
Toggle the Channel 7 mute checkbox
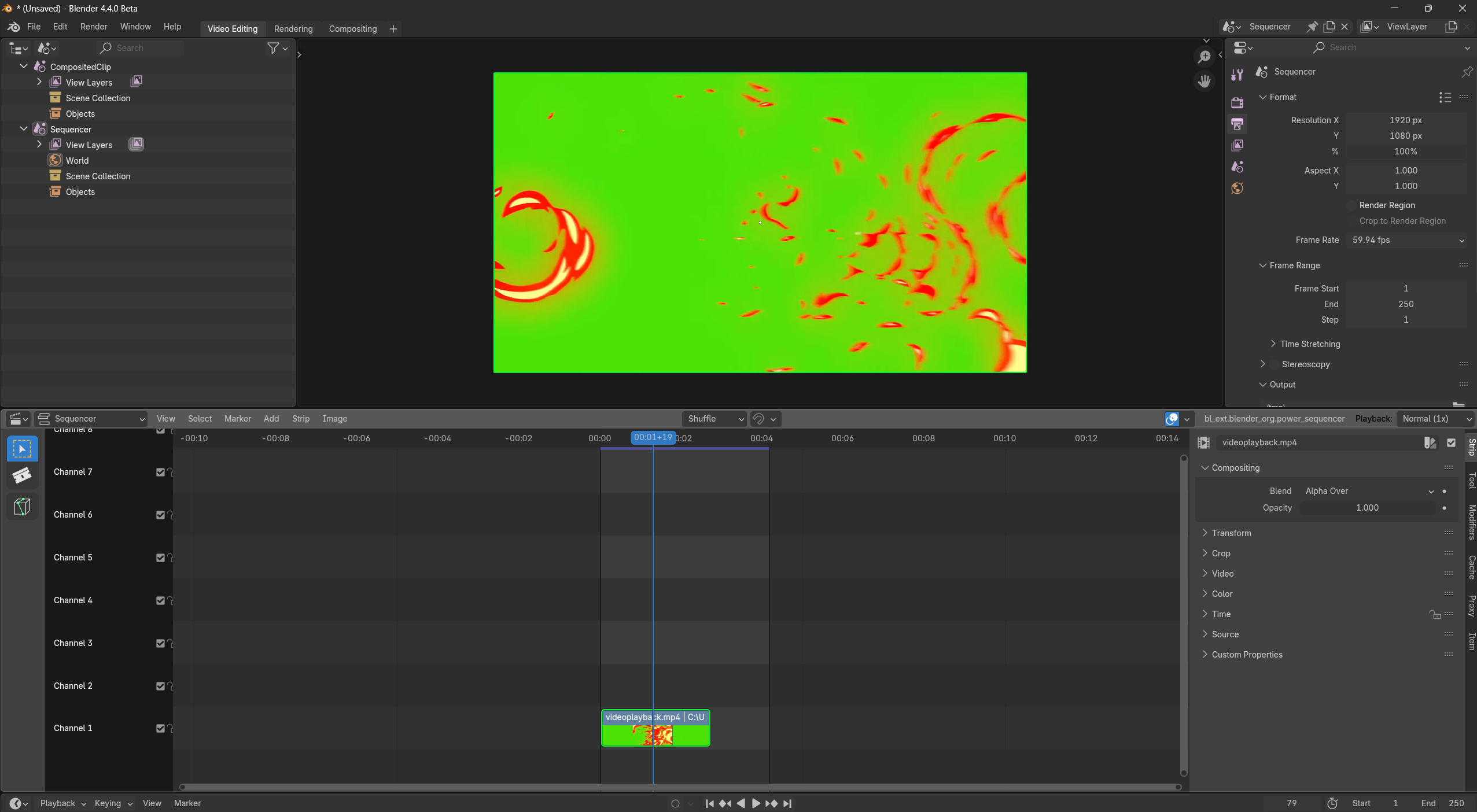[x=160, y=472]
